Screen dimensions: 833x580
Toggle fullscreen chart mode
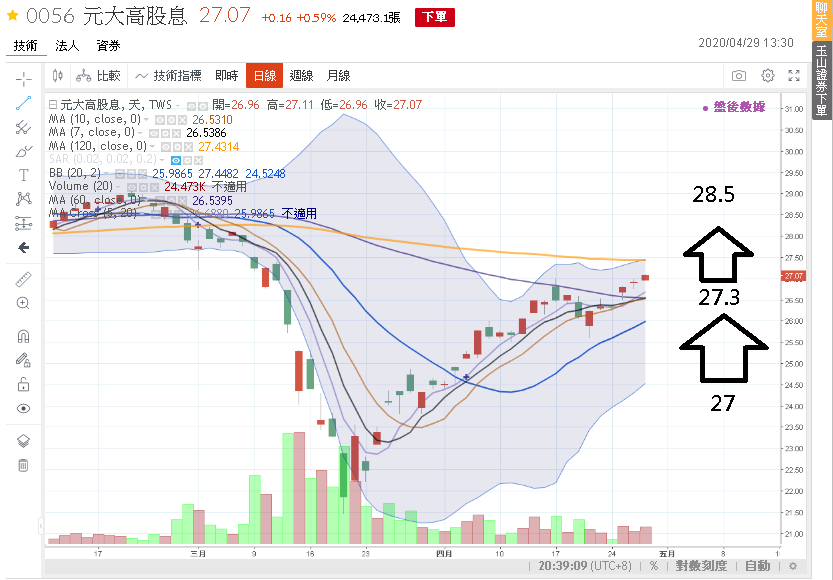794,76
